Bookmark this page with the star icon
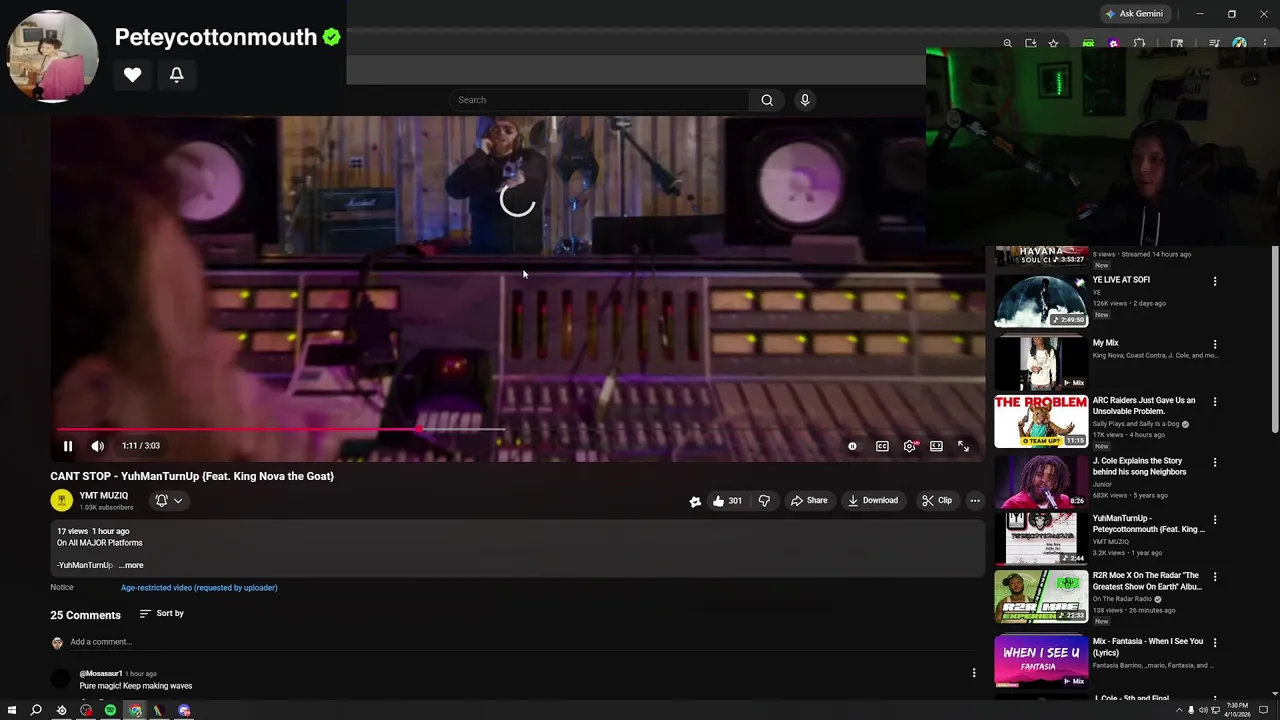The image size is (1280, 720). (1053, 43)
